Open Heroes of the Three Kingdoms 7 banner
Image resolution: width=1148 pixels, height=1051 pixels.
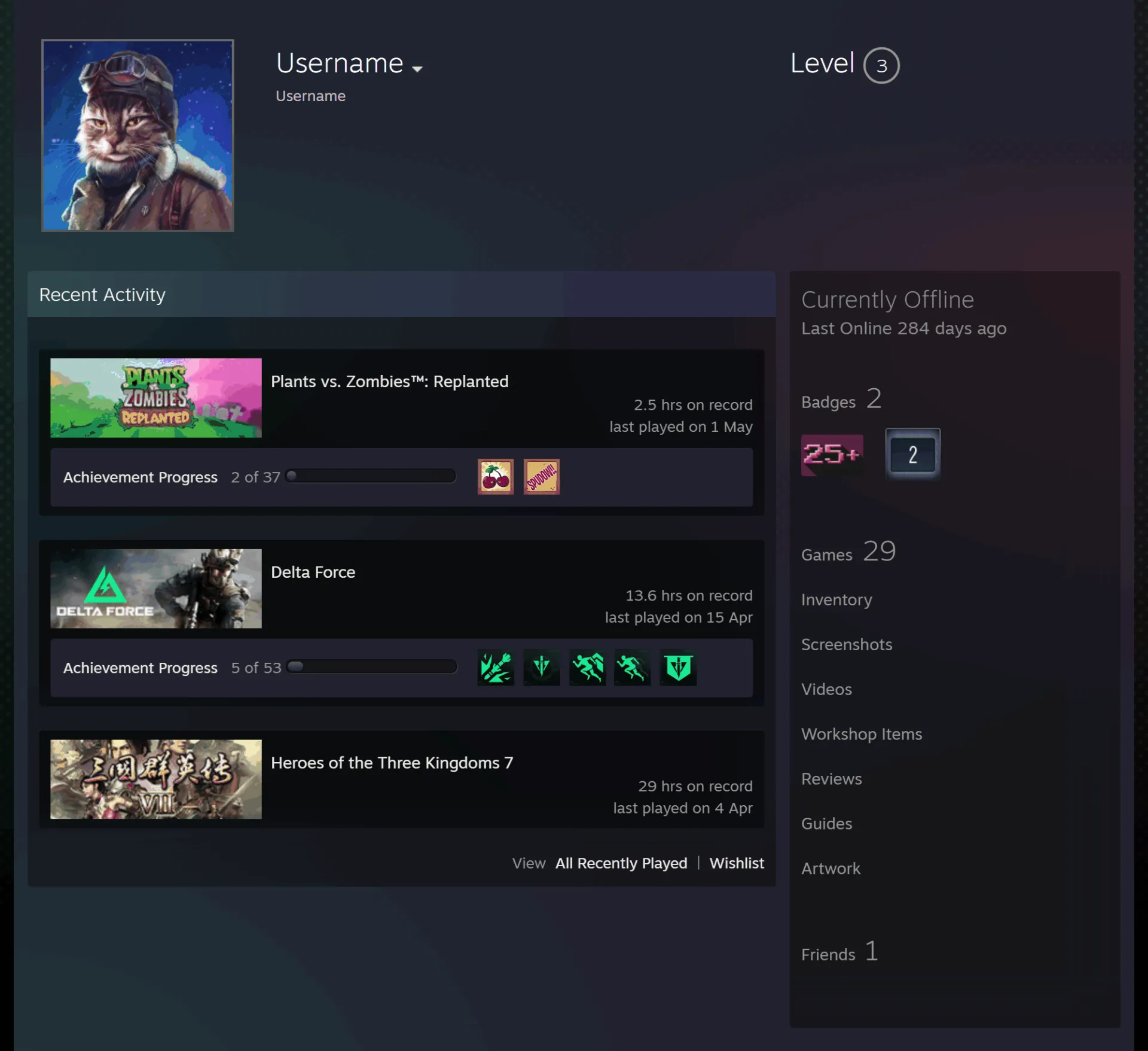[x=156, y=779]
